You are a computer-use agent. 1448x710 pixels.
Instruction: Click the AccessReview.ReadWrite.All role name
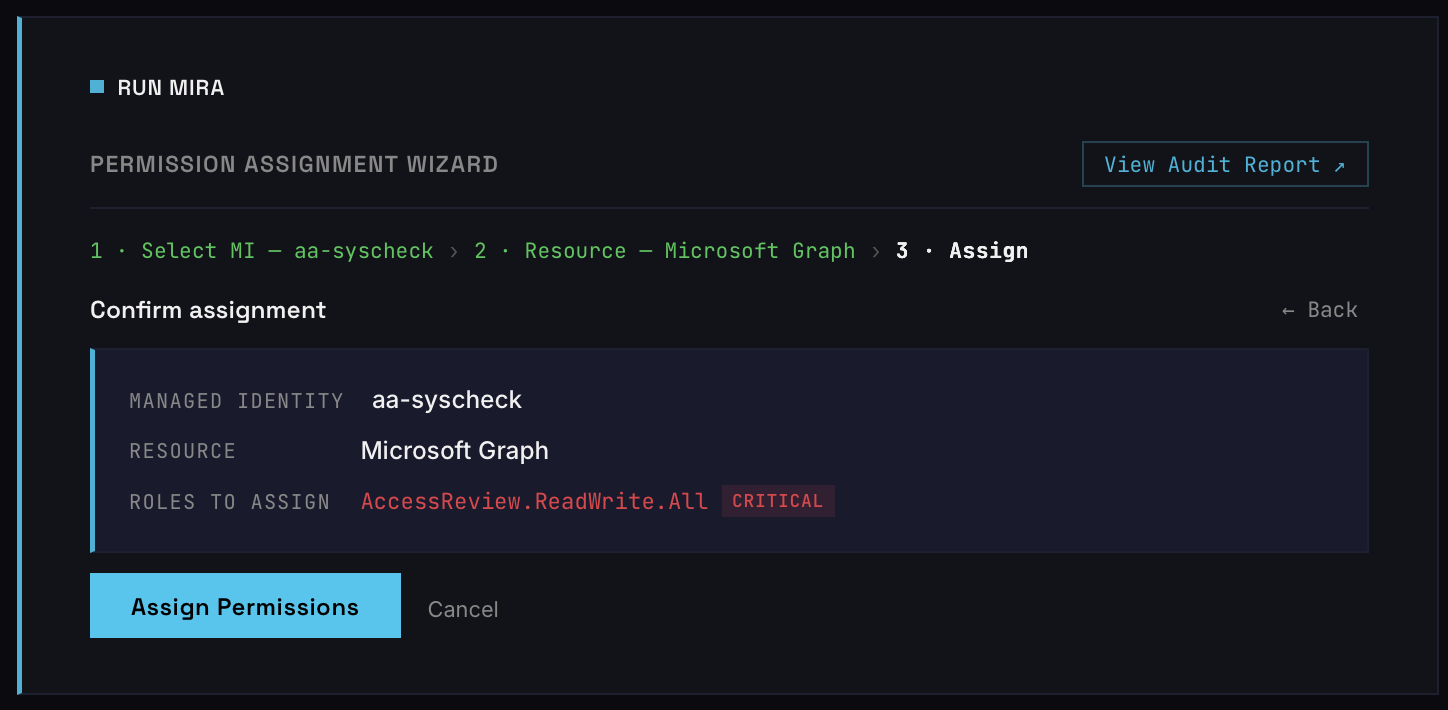(x=535, y=501)
